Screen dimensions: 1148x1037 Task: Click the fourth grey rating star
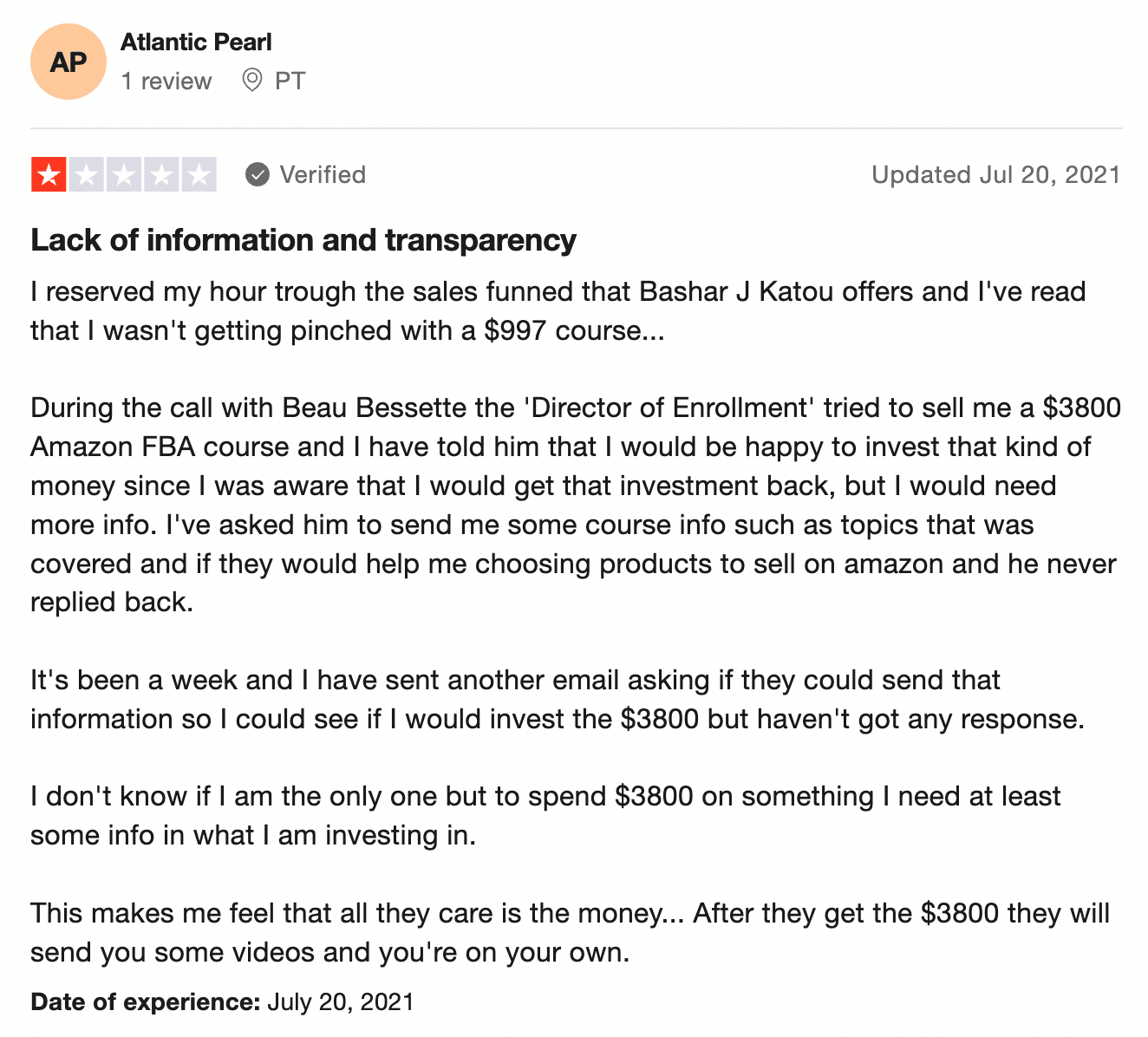point(161,175)
